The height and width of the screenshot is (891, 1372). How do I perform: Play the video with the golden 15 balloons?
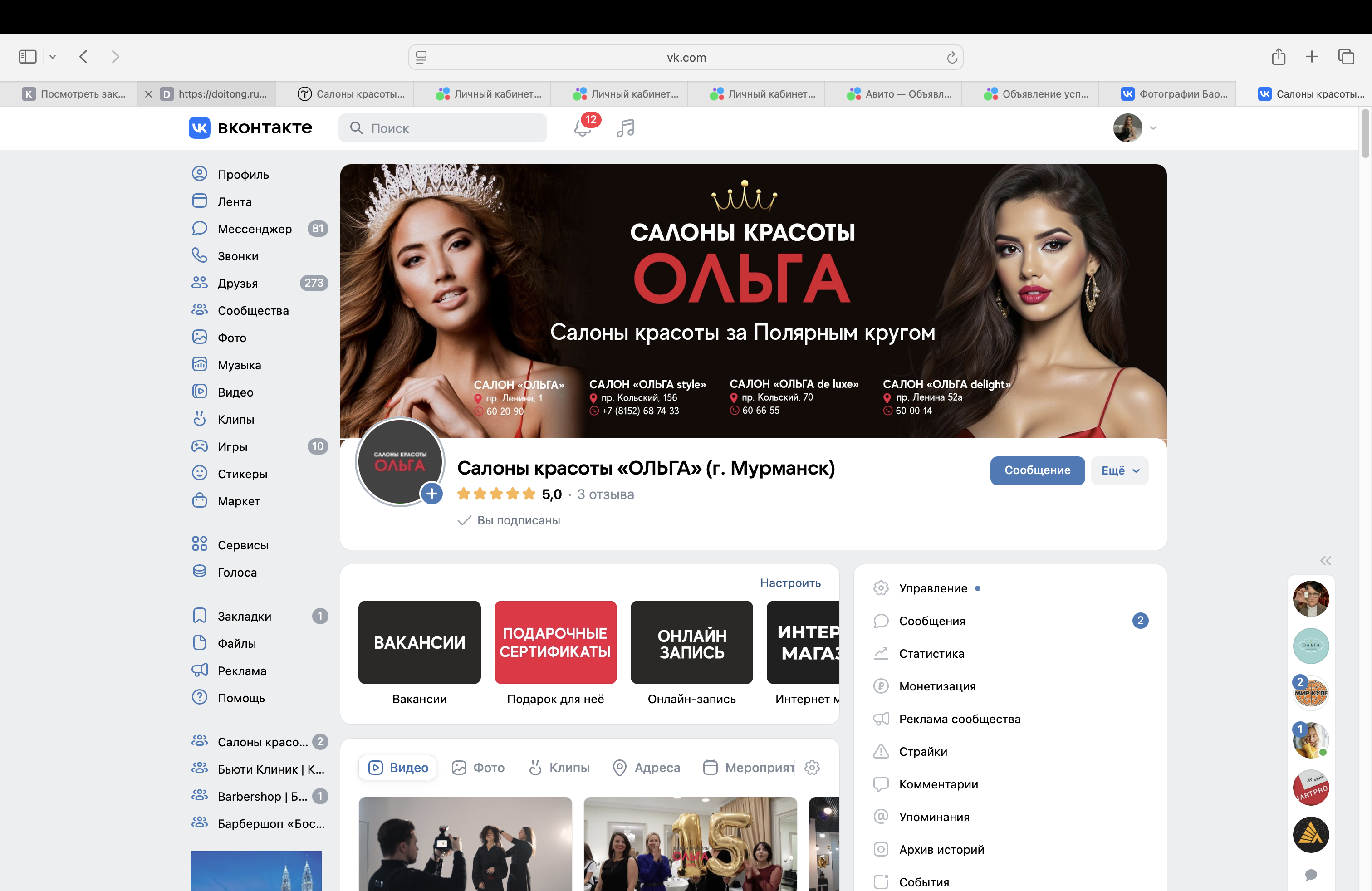click(x=690, y=844)
